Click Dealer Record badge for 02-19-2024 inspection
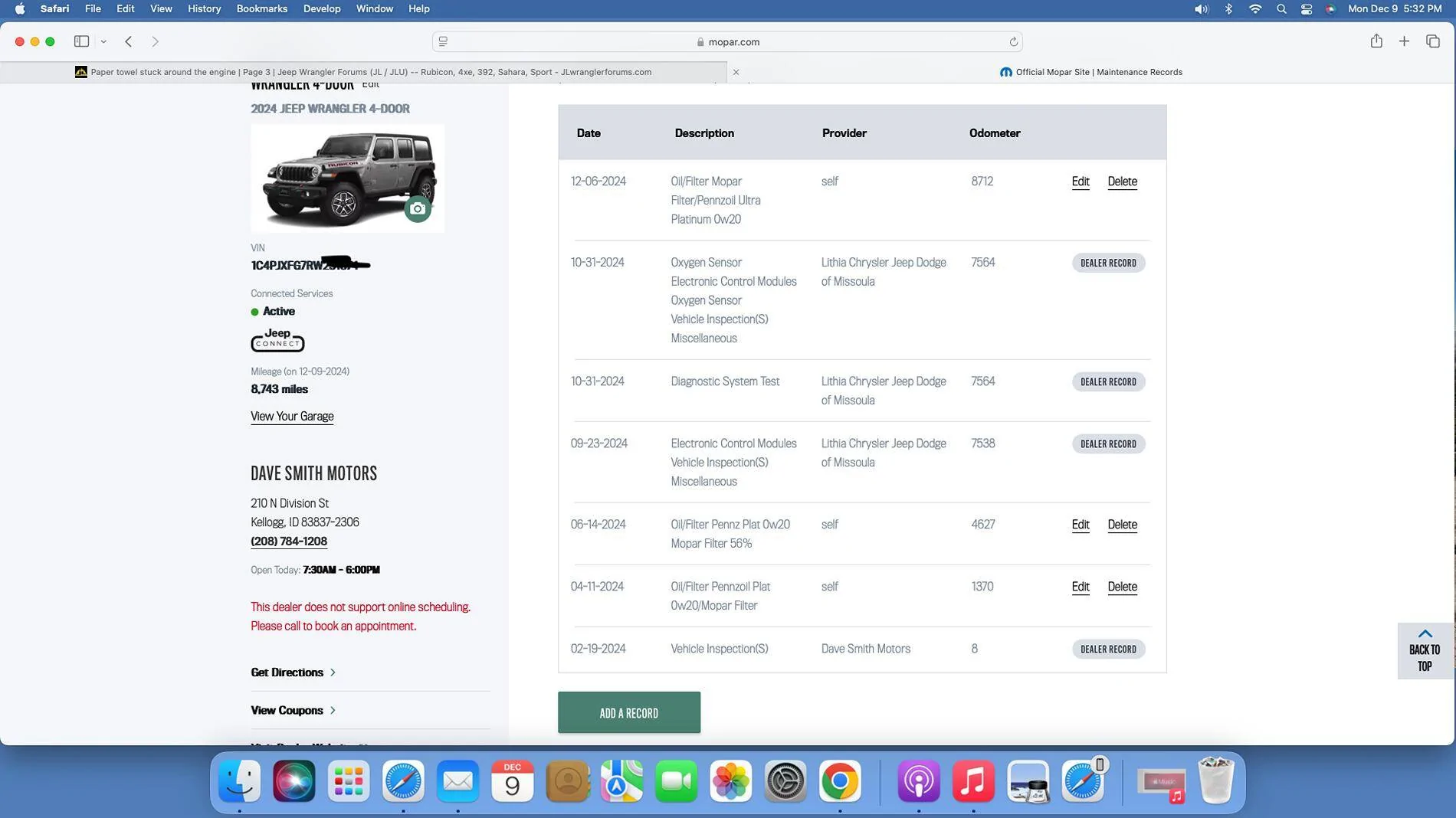This screenshot has width=1456, height=818. pos(1108,649)
